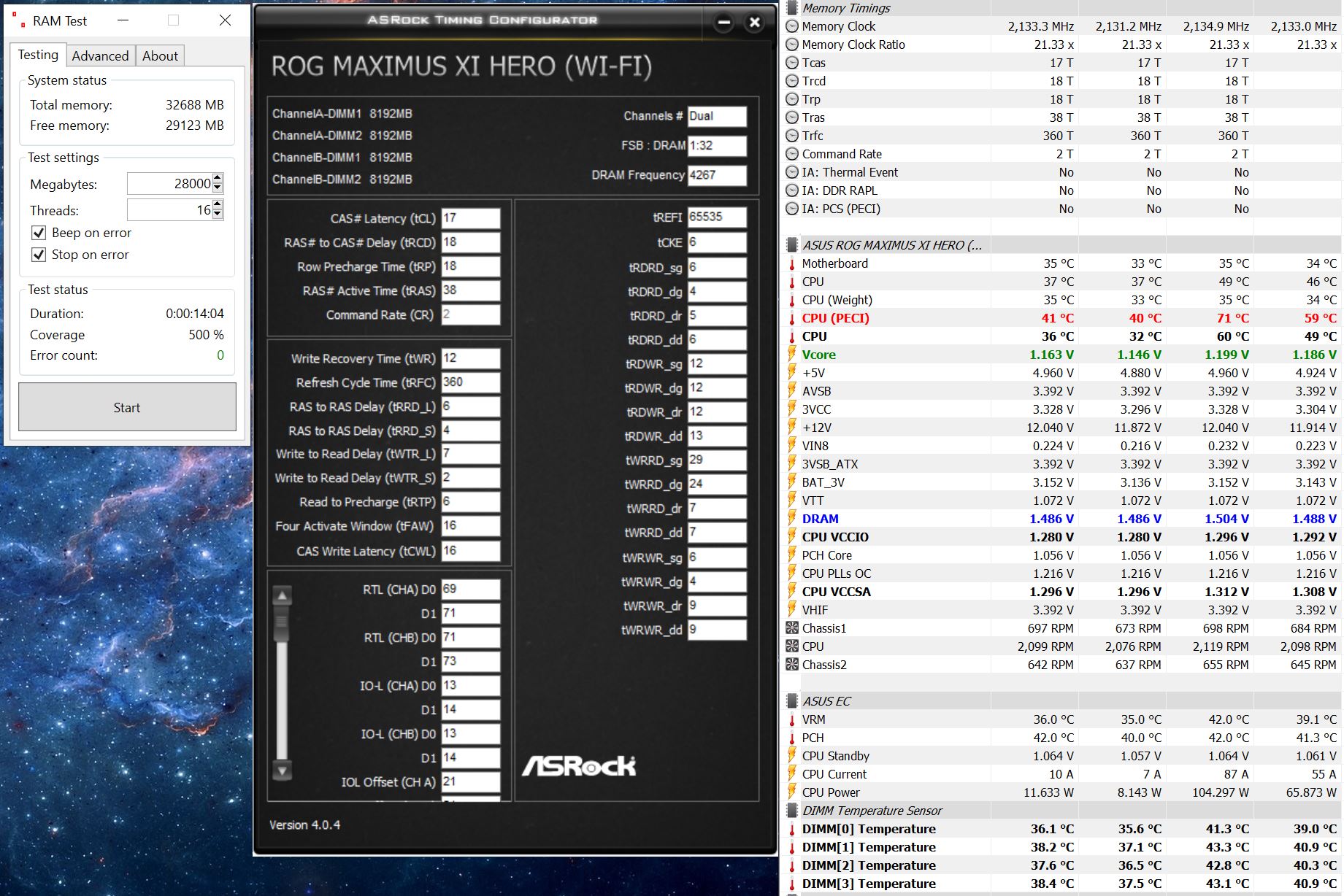Image resolution: width=1344 pixels, height=896 pixels.
Task: Click the Memory Clock sensor icon
Action: tap(791, 26)
